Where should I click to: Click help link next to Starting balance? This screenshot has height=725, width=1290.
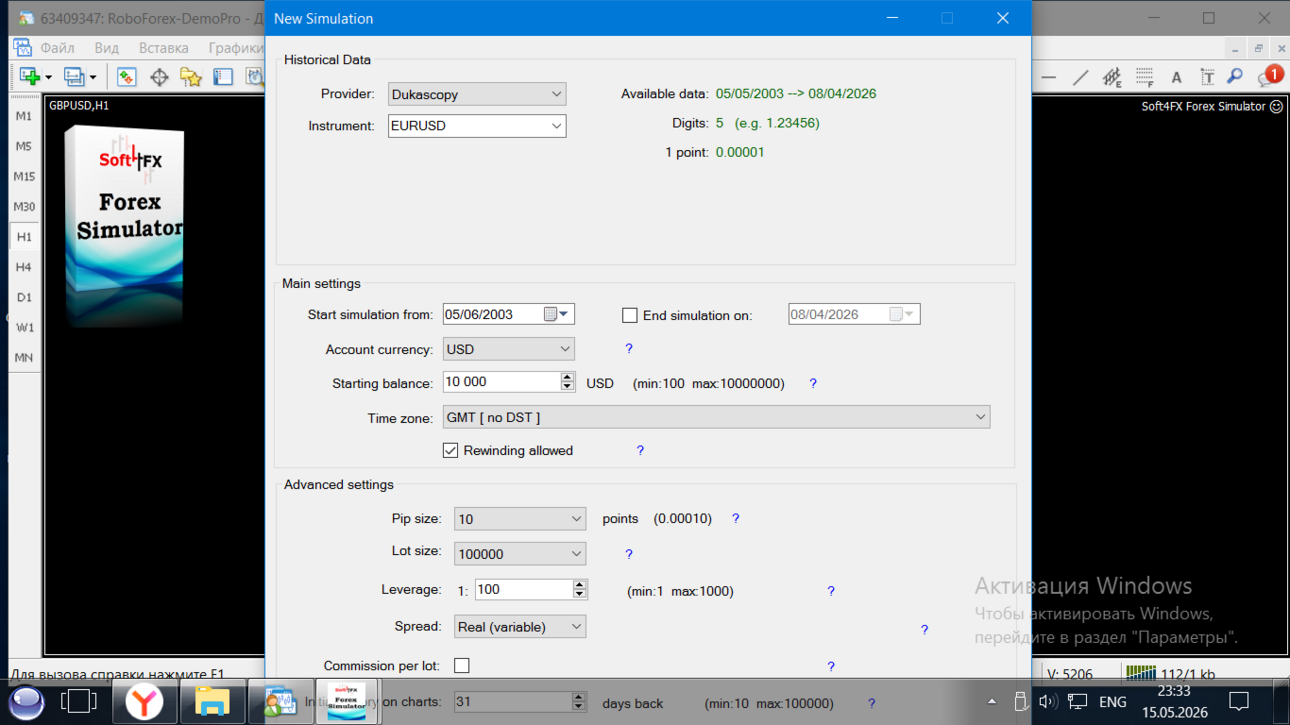813,383
